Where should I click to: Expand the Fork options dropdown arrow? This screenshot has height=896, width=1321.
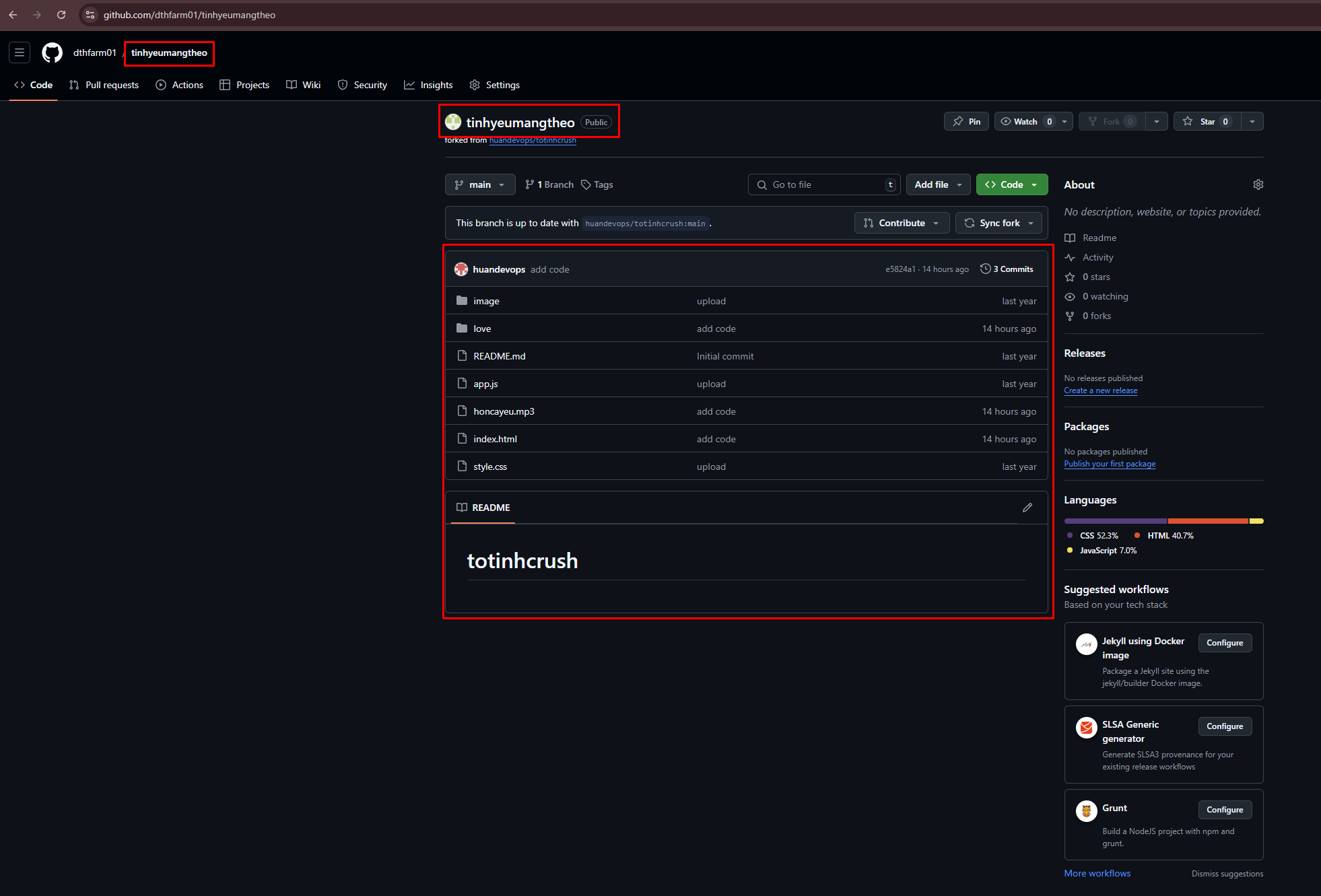pos(1157,122)
